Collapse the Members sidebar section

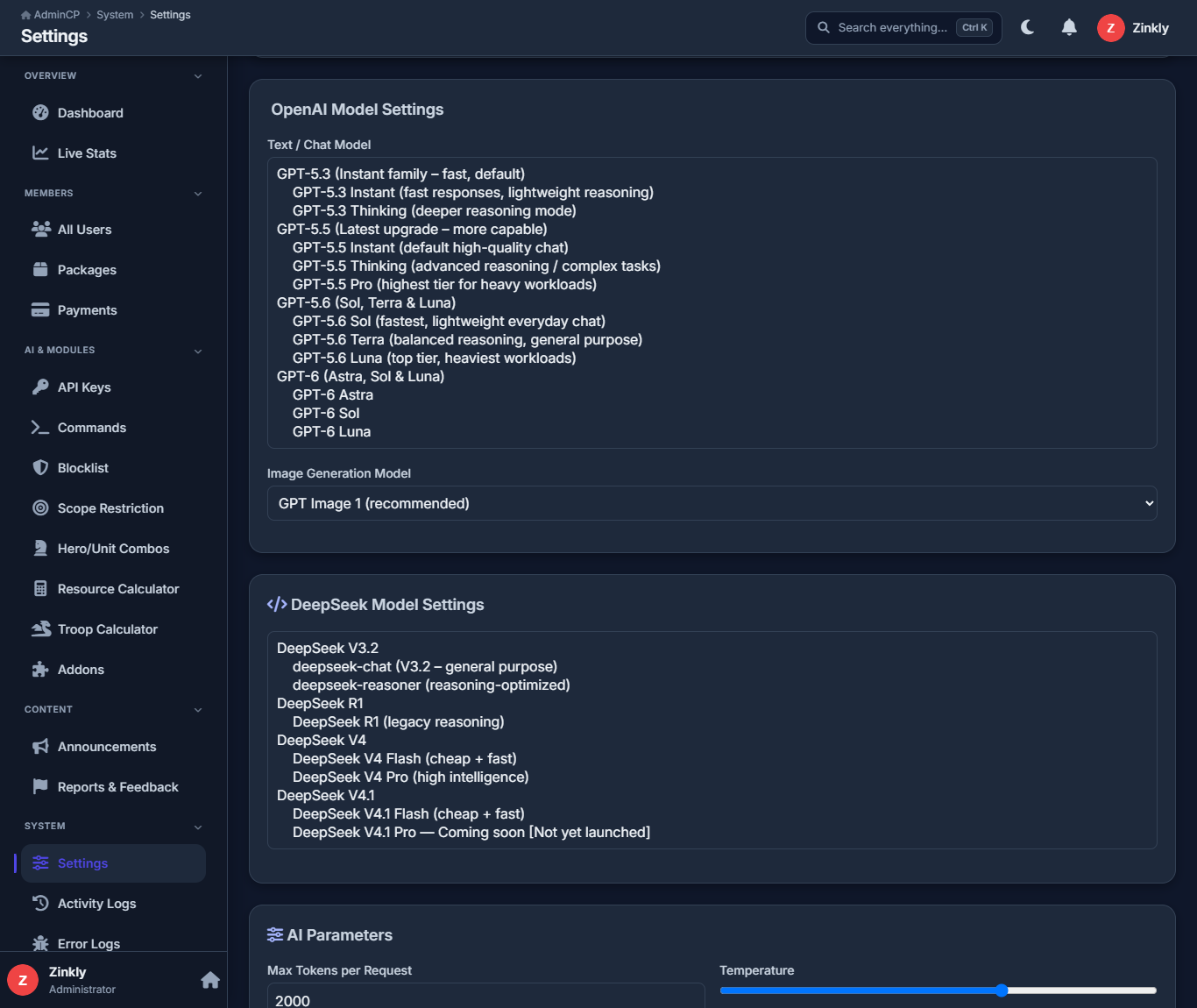point(198,194)
